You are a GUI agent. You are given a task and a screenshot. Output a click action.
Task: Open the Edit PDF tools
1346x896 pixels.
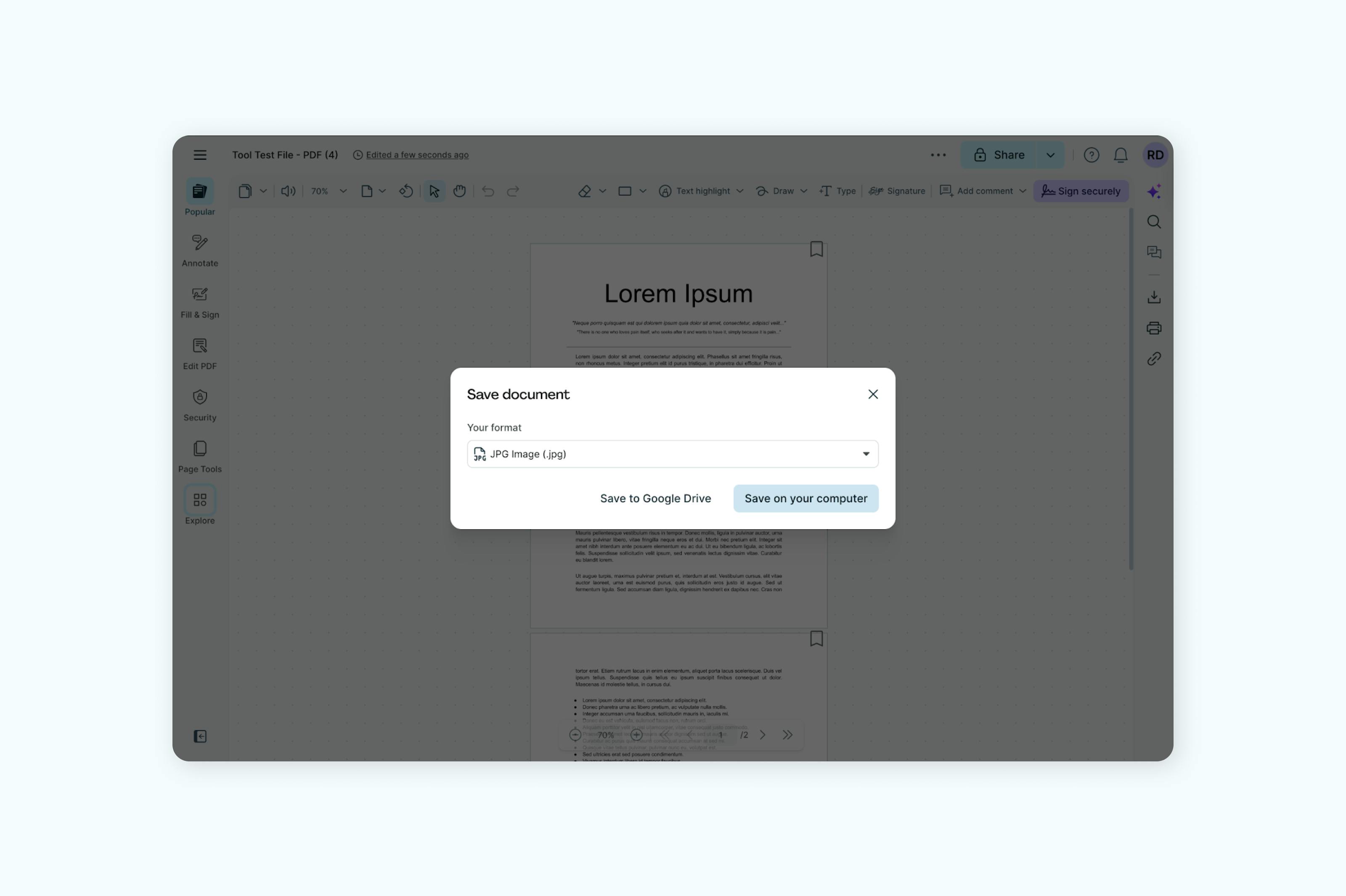(199, 353)
